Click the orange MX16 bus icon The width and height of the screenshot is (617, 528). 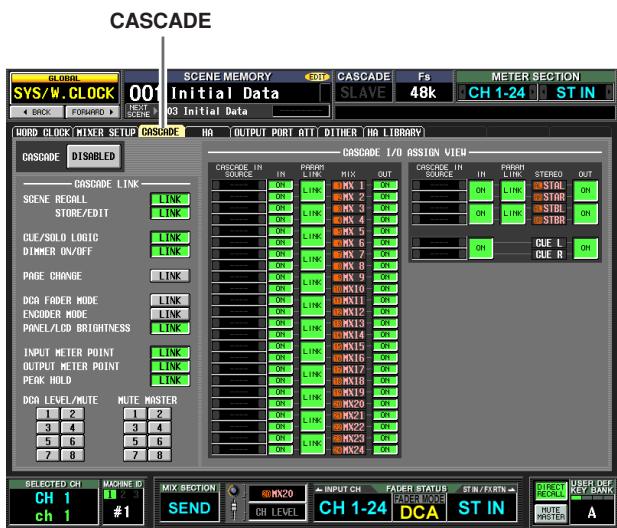coord(338,358)
